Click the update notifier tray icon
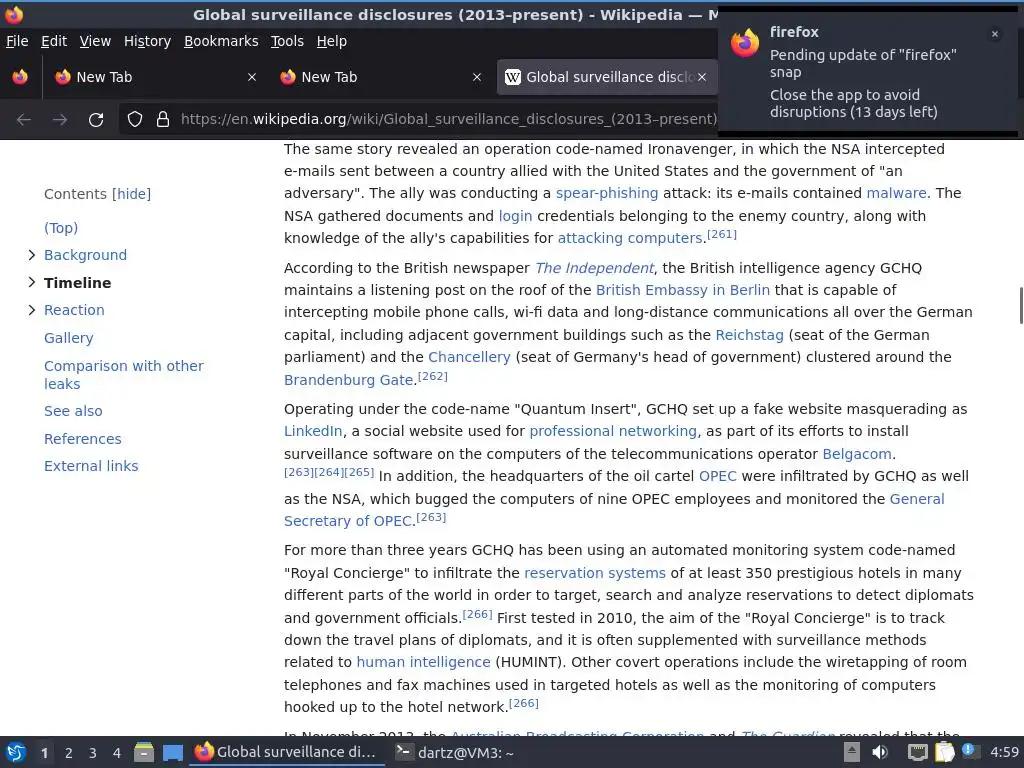The image size is (1024, 768). click(x=969, y=751)
